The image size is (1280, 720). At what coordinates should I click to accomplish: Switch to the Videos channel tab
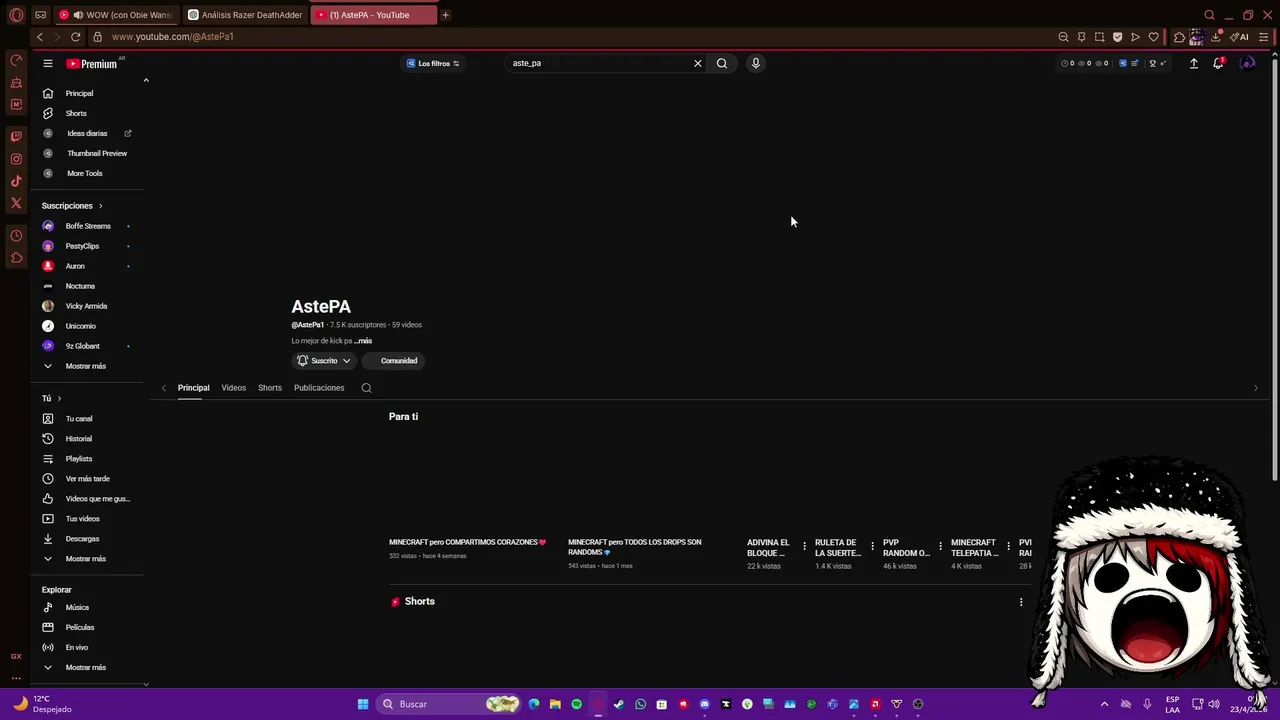tap(234, 388)
